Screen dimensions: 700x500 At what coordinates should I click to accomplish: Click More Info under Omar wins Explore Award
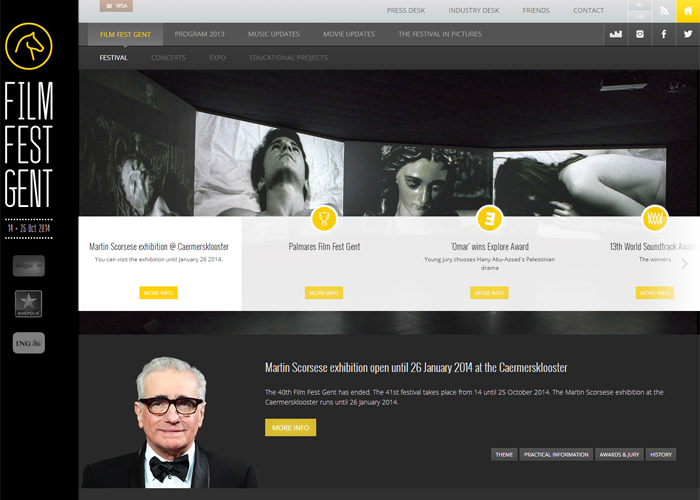[x=489, y=293]
